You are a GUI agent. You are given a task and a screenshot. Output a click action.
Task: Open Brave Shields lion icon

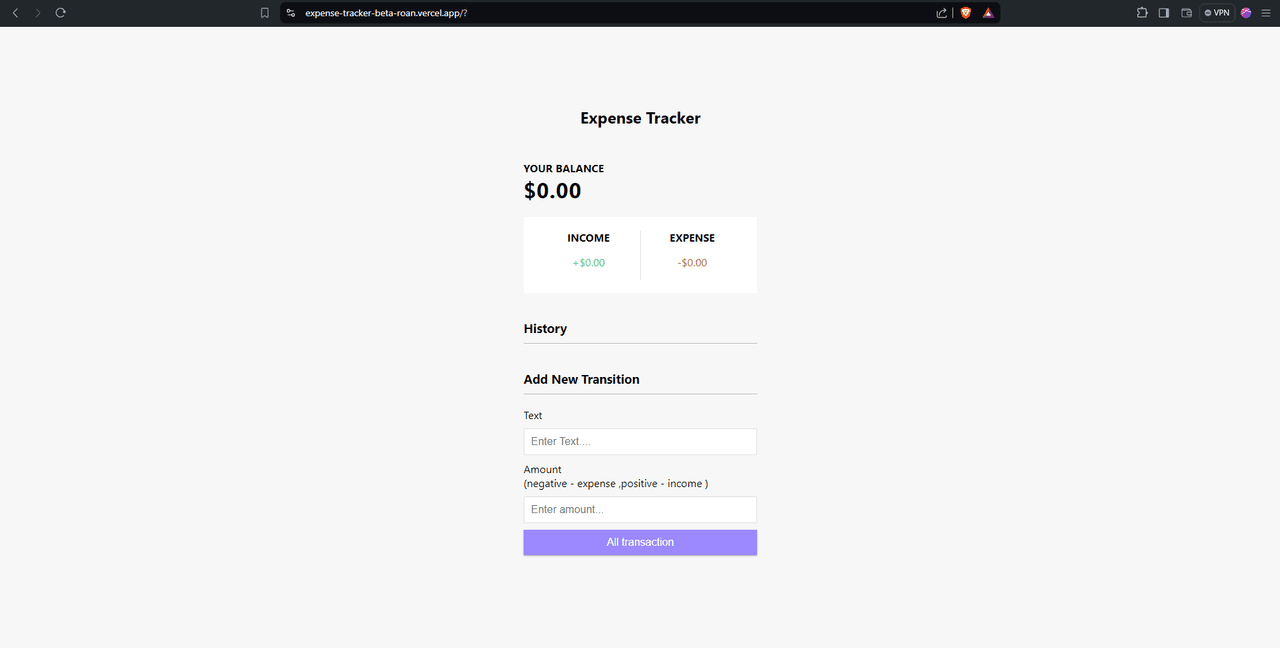[966, 13]
